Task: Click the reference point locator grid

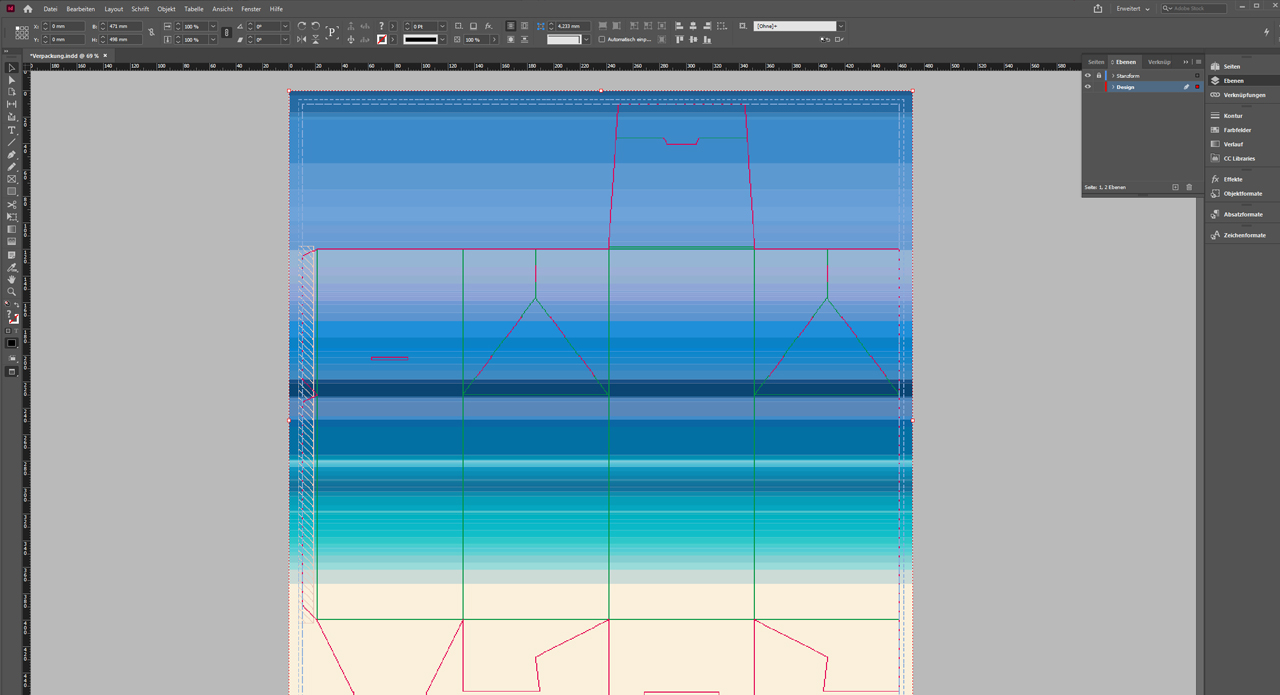Action: (22, 32)
